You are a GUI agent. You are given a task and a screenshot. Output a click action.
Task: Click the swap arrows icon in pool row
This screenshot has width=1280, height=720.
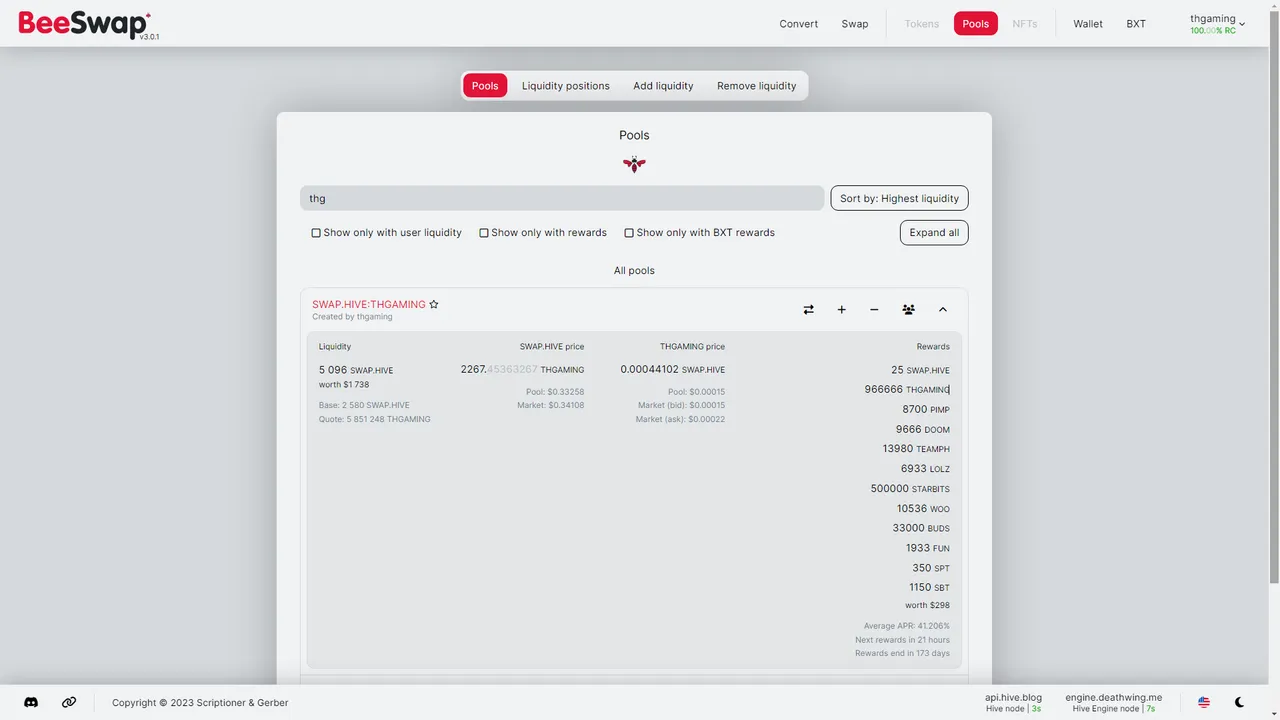pos(808,310)
